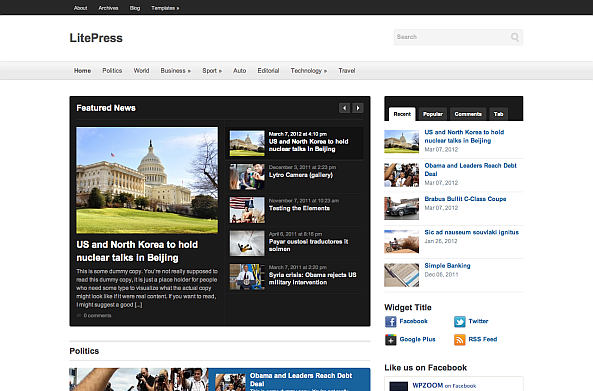The image size is (593, 391).
Task: Open the featured headline US and North Korea
Action: pyautogui.click(x=137, y=251)
